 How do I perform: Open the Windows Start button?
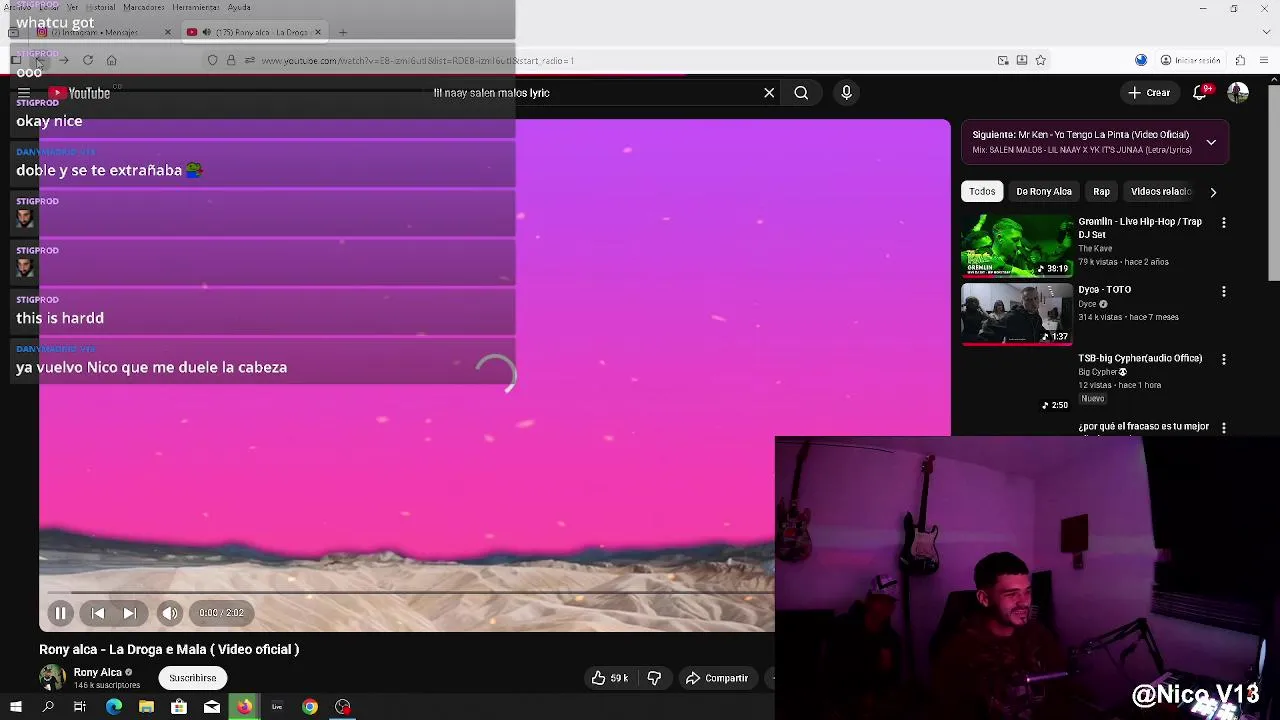coord(15,707)
